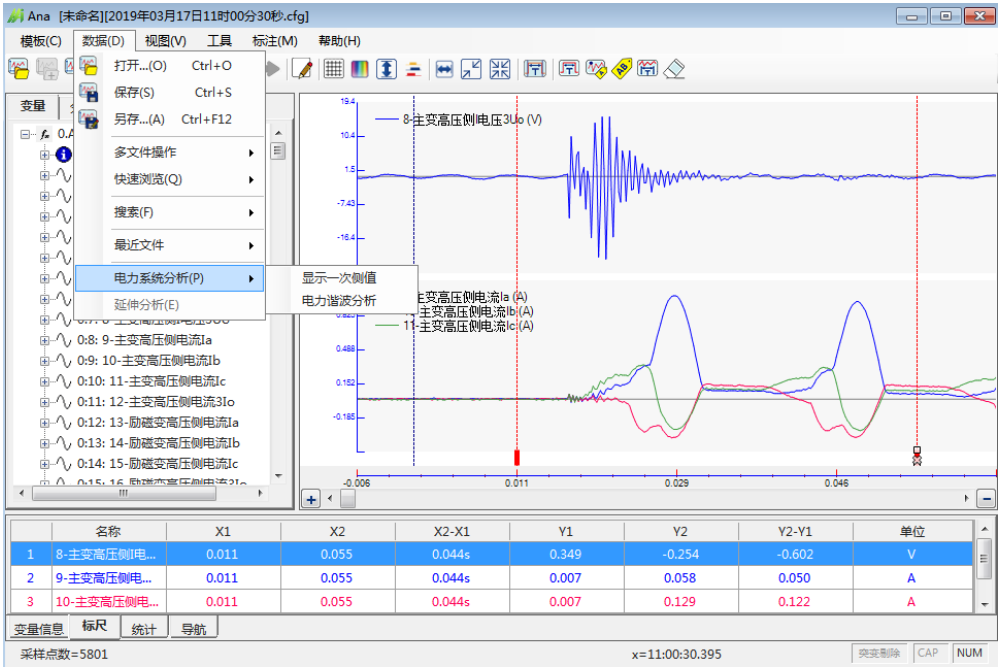Open the 快速浏览(Q) submenu

[x=169, y=179]
